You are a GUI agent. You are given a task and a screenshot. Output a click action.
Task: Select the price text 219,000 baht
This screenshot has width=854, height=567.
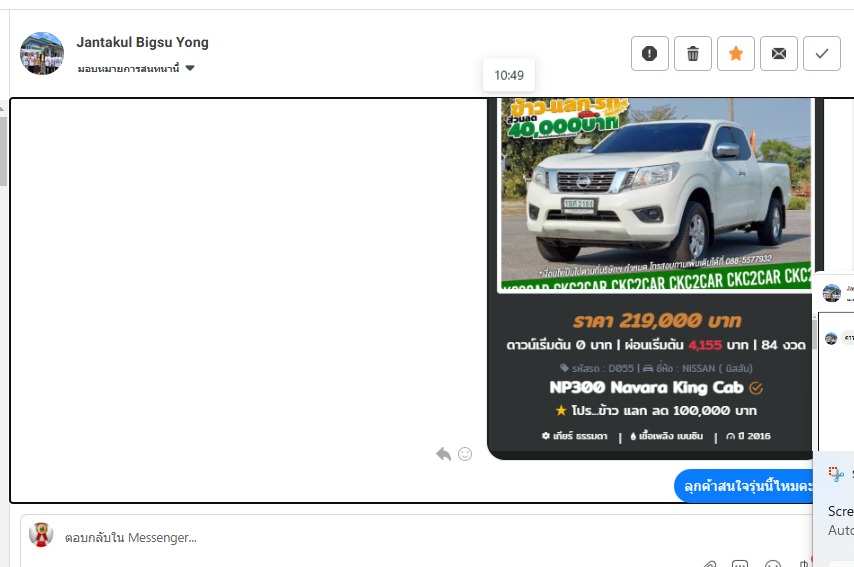pyautogui.click(x=656, y=320)
